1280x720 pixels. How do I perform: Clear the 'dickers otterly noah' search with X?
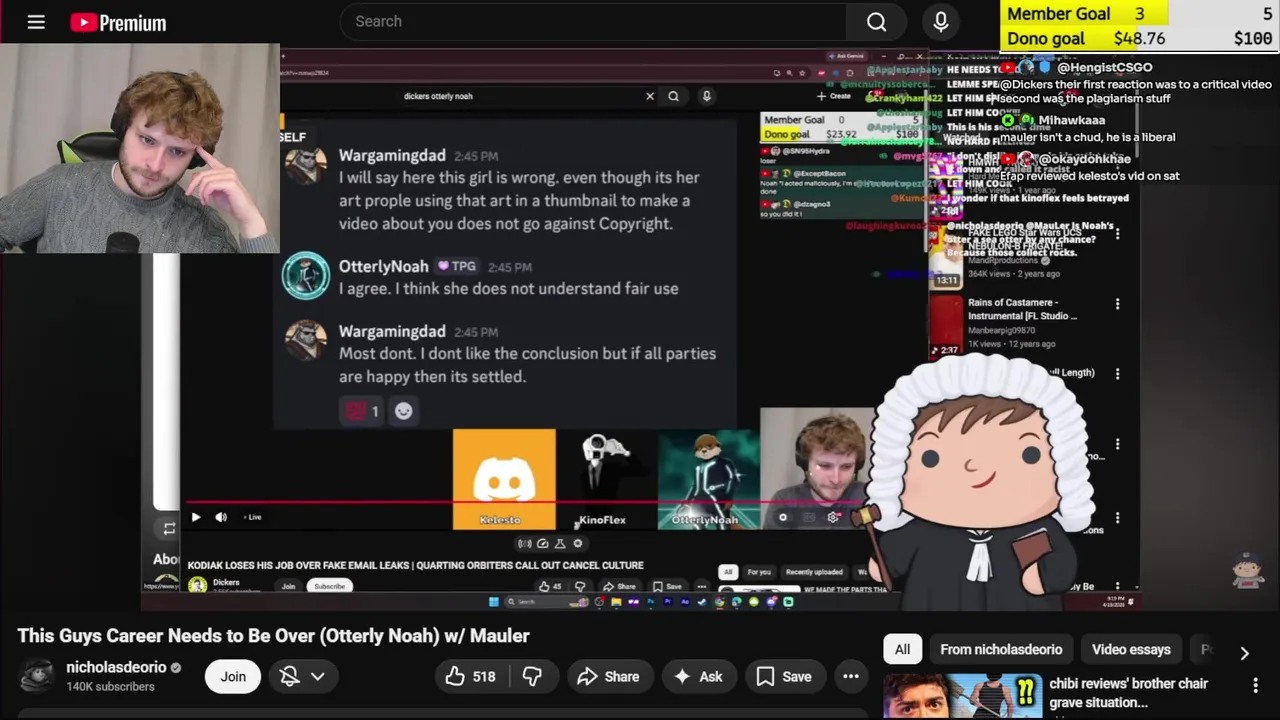click(650, 96)
